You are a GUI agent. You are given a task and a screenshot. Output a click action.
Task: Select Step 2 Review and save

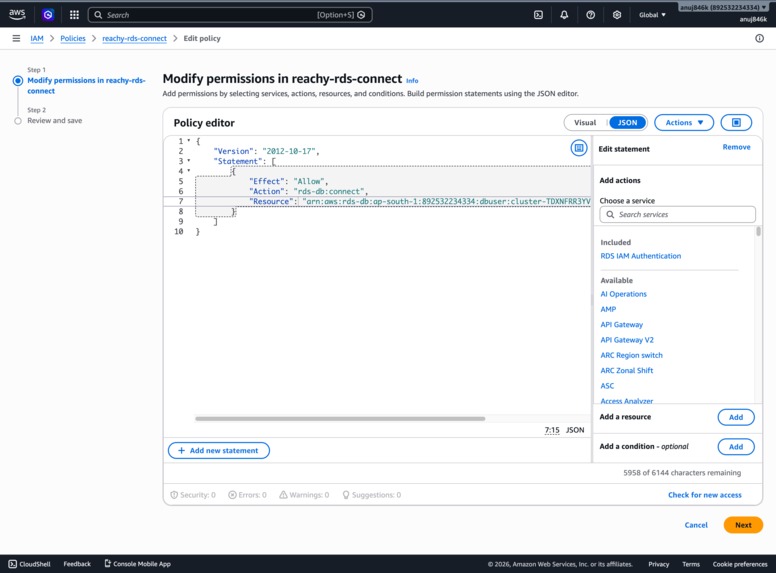[18, 121]
